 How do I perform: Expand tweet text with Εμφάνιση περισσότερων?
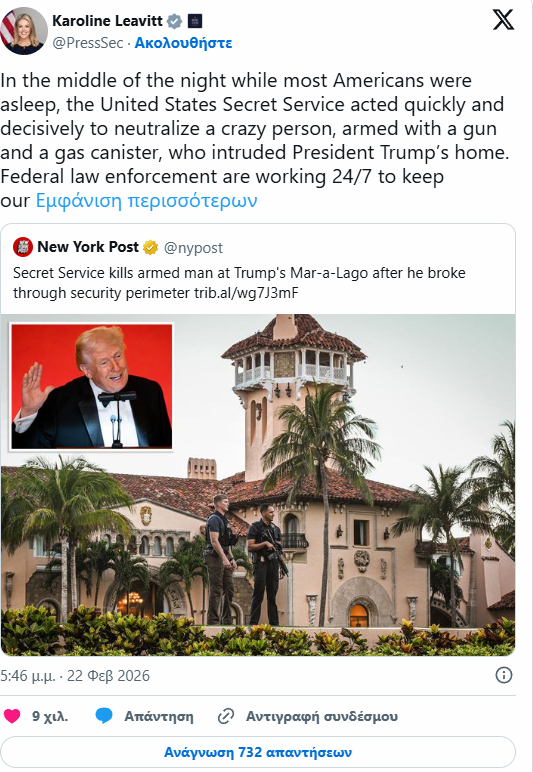(146, 200)
